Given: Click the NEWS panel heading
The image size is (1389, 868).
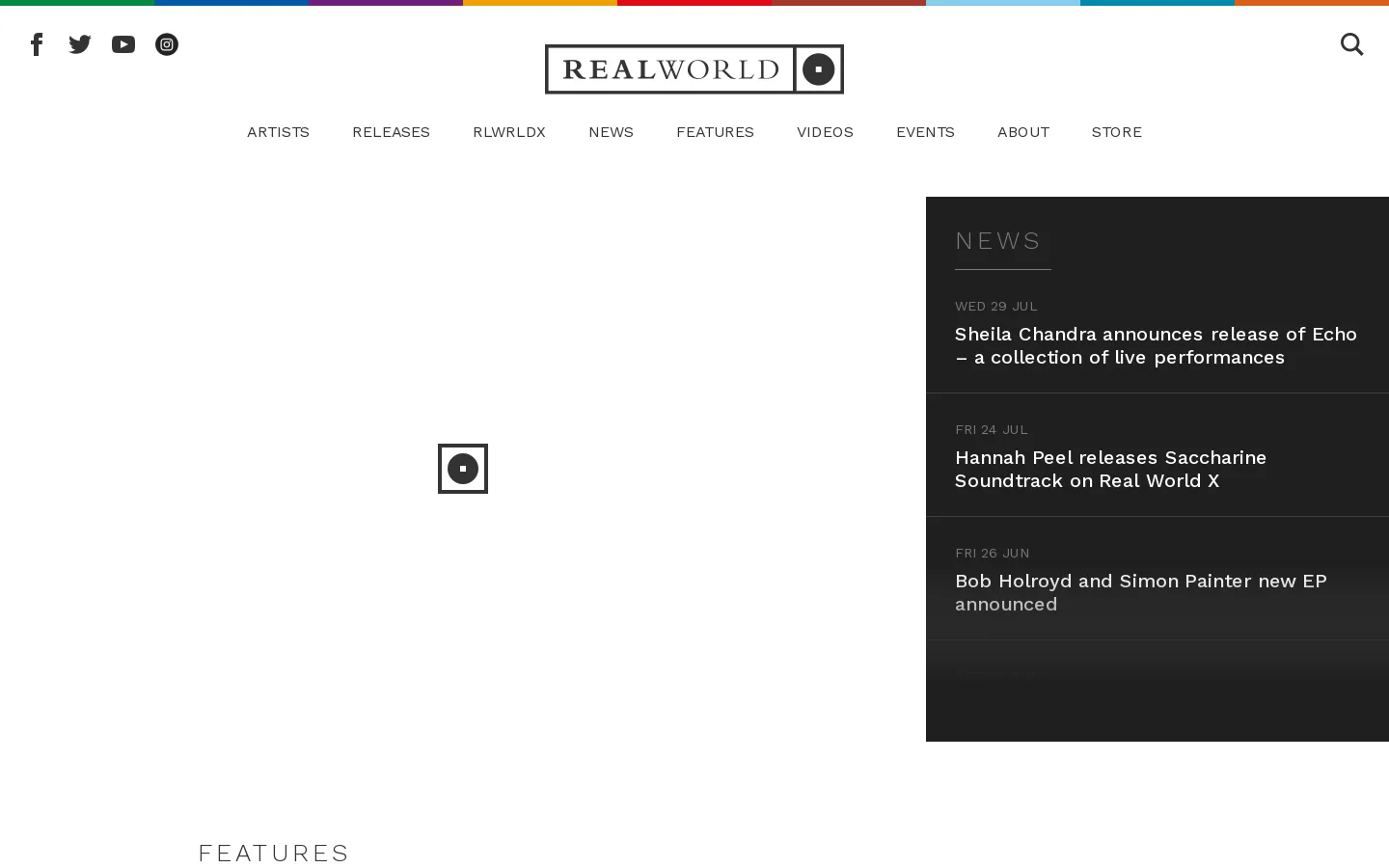Looking at the screenshot, I should [x=998, y=240].
